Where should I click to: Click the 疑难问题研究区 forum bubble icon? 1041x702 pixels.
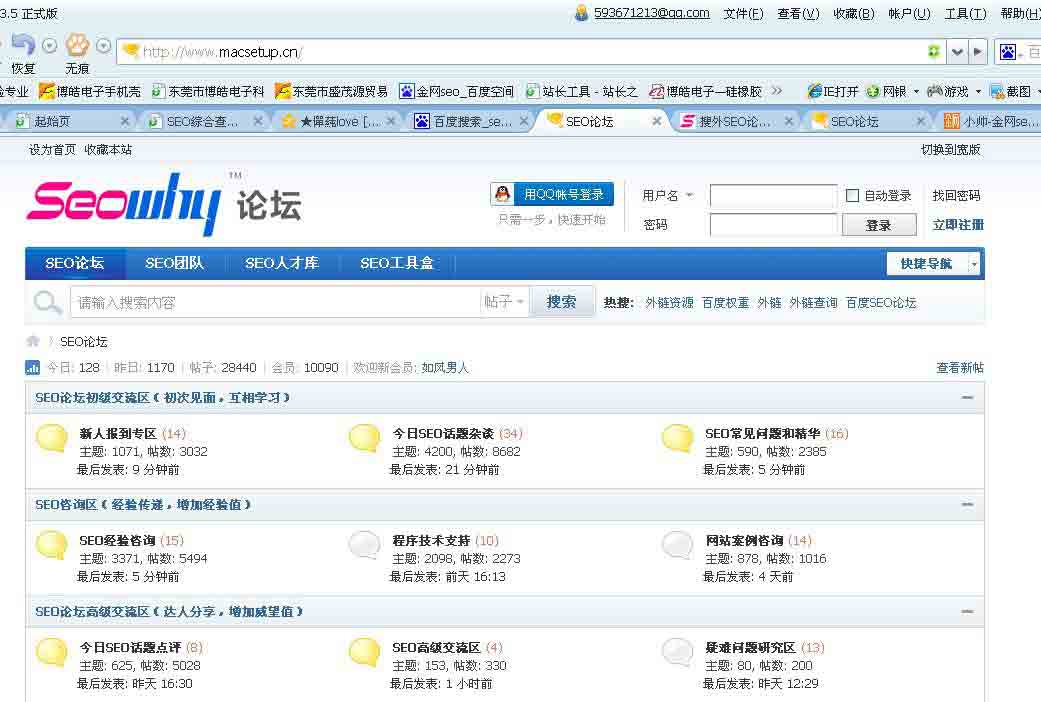[678, 652]
